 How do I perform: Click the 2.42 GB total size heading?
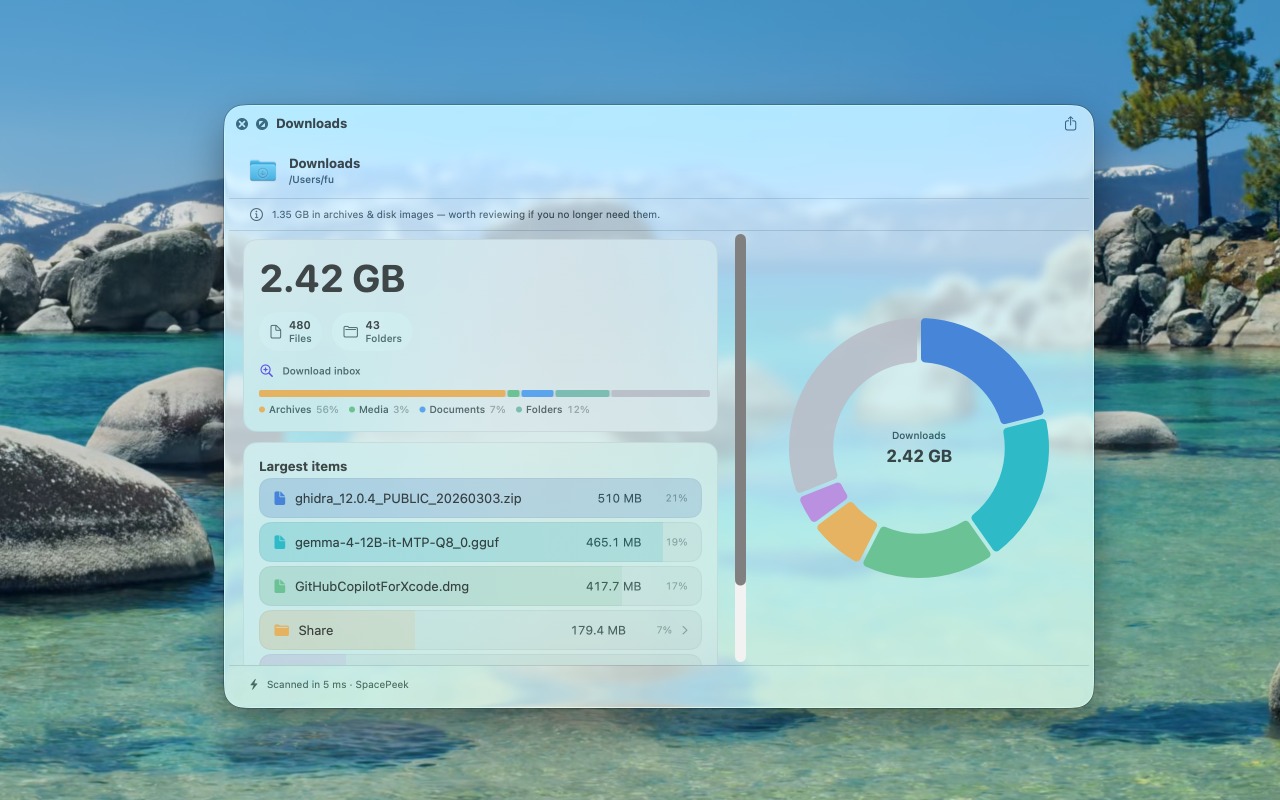point(332,279)
